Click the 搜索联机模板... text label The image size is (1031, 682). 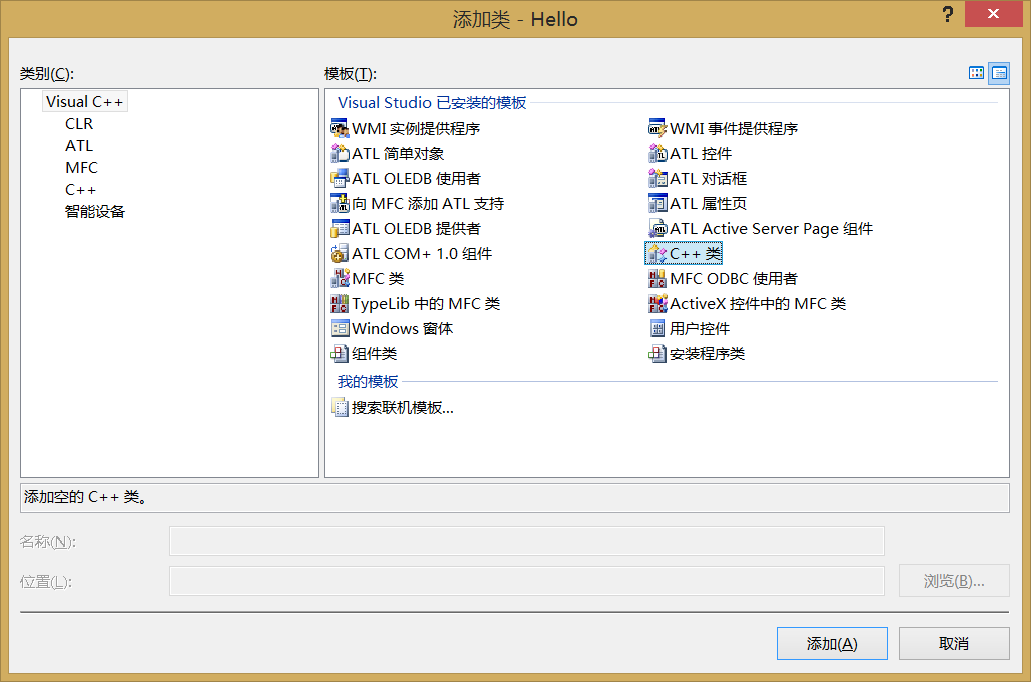pyautogui.click(x=402, y=408)
